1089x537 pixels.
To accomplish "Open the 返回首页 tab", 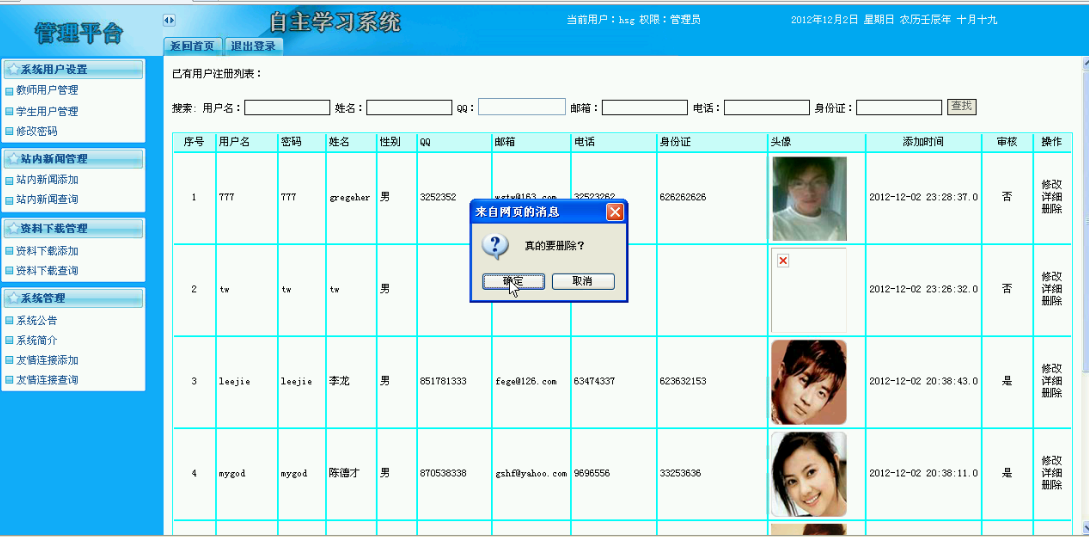I will click(x=192, y=47).
